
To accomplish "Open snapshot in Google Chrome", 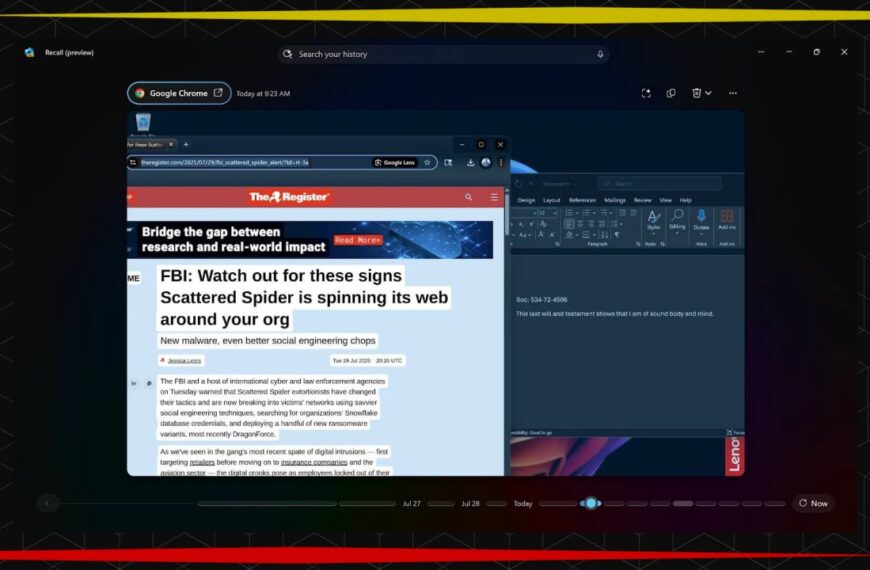I will (x=179, y=93).
